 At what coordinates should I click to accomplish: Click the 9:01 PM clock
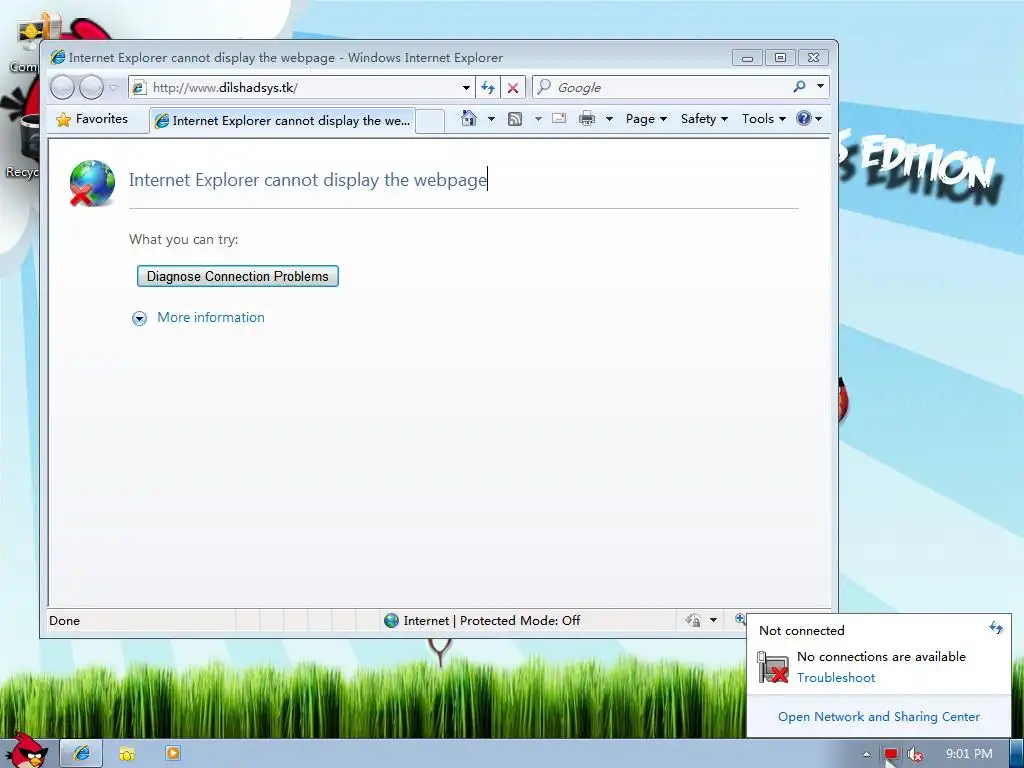[969, 754]
